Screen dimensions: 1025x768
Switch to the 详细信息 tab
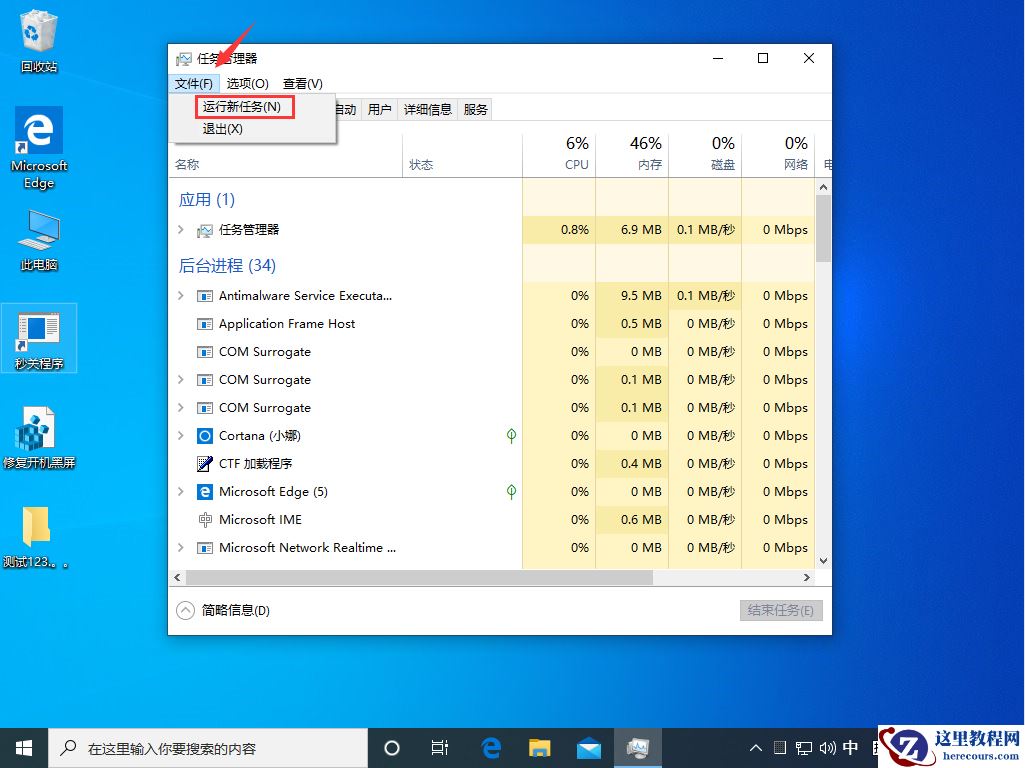tap(428, 110)
